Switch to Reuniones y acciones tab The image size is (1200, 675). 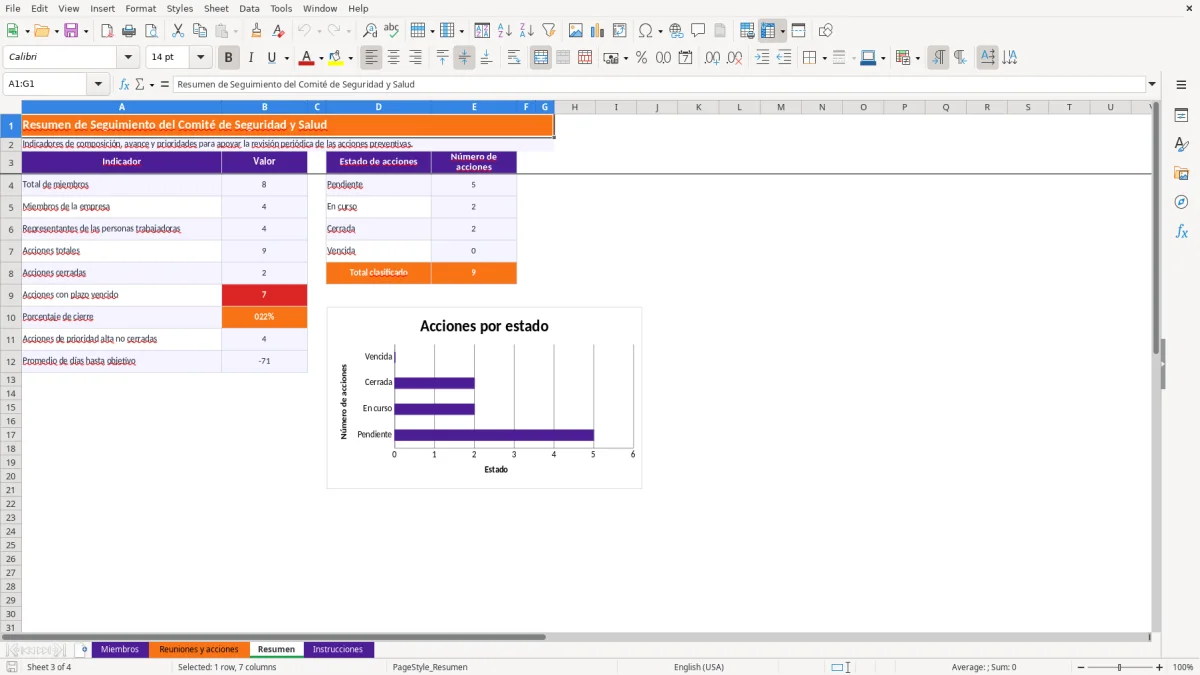point(199,649)
